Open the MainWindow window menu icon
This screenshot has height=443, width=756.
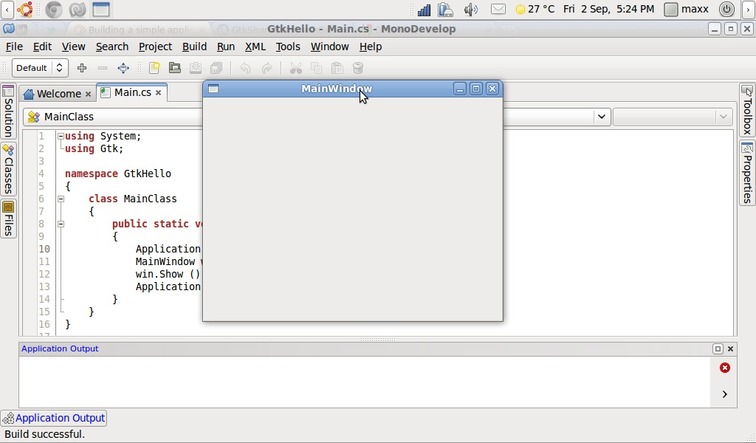(213, 89)
